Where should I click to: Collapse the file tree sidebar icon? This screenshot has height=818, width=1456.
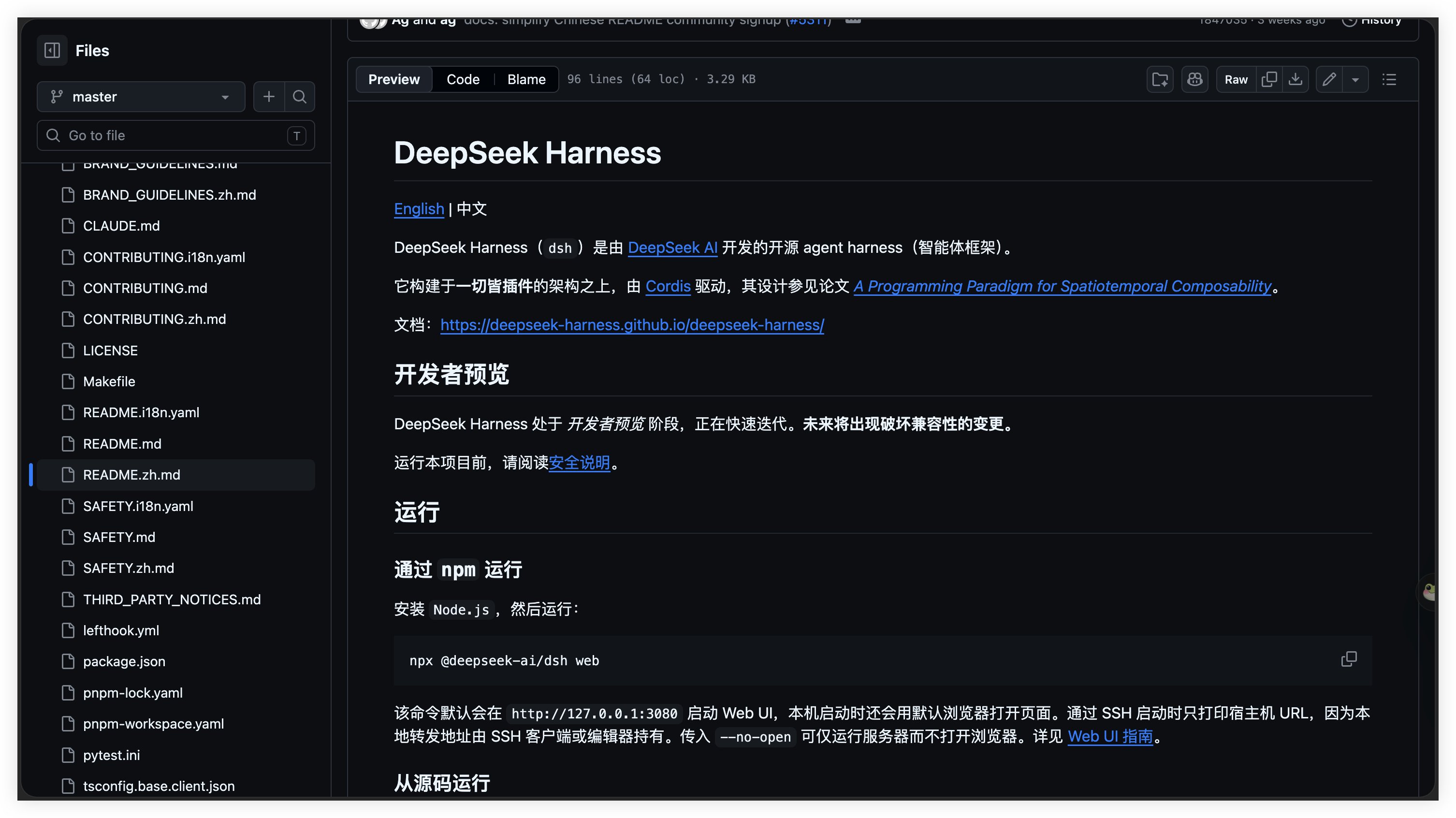coord(52,50)
